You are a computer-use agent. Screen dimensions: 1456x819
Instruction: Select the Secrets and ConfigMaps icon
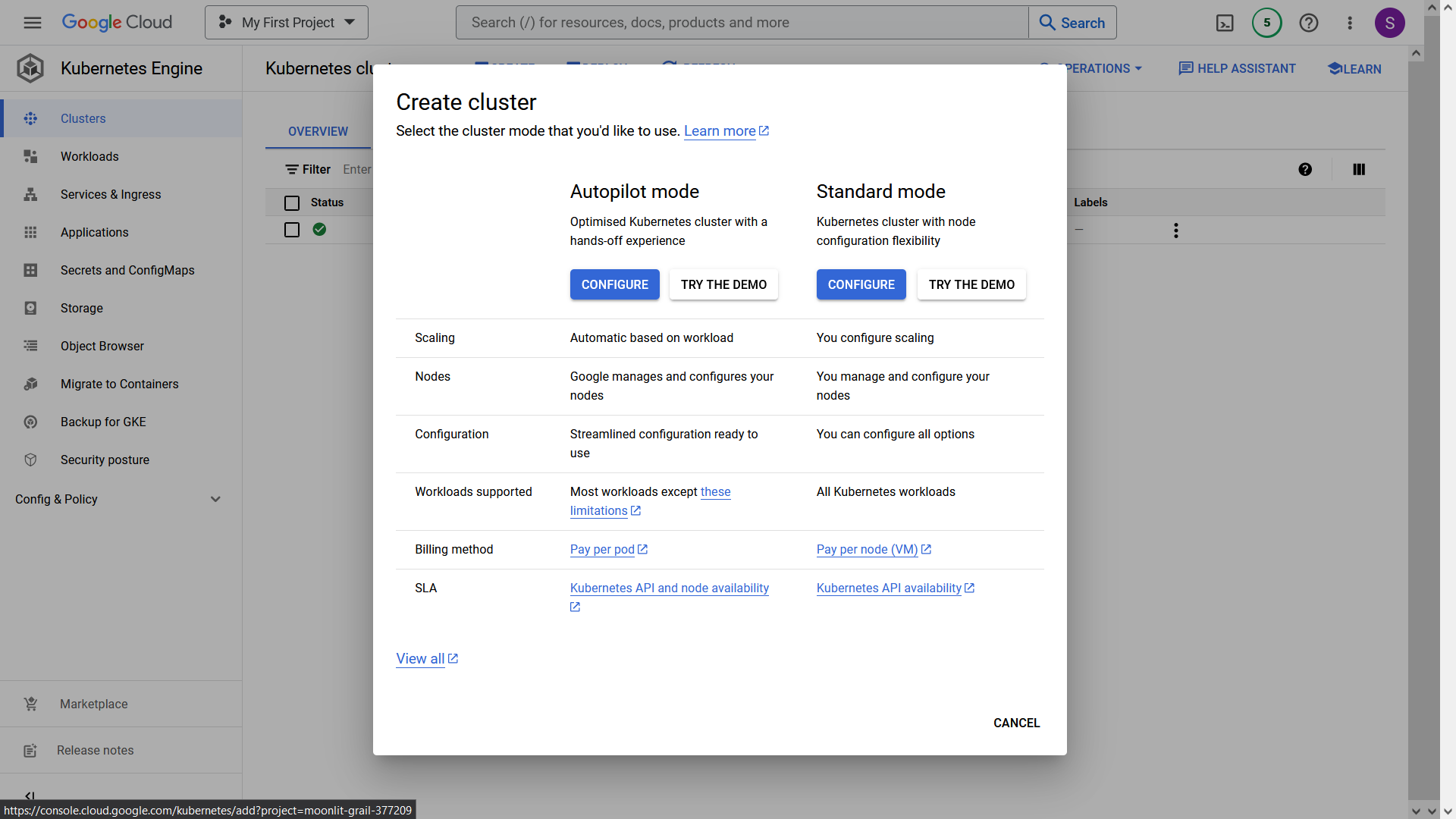click(x=30, y=270)
